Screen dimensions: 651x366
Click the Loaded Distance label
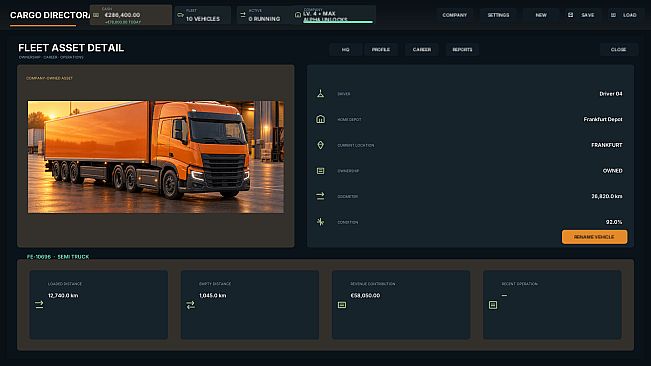pos(65,284)
